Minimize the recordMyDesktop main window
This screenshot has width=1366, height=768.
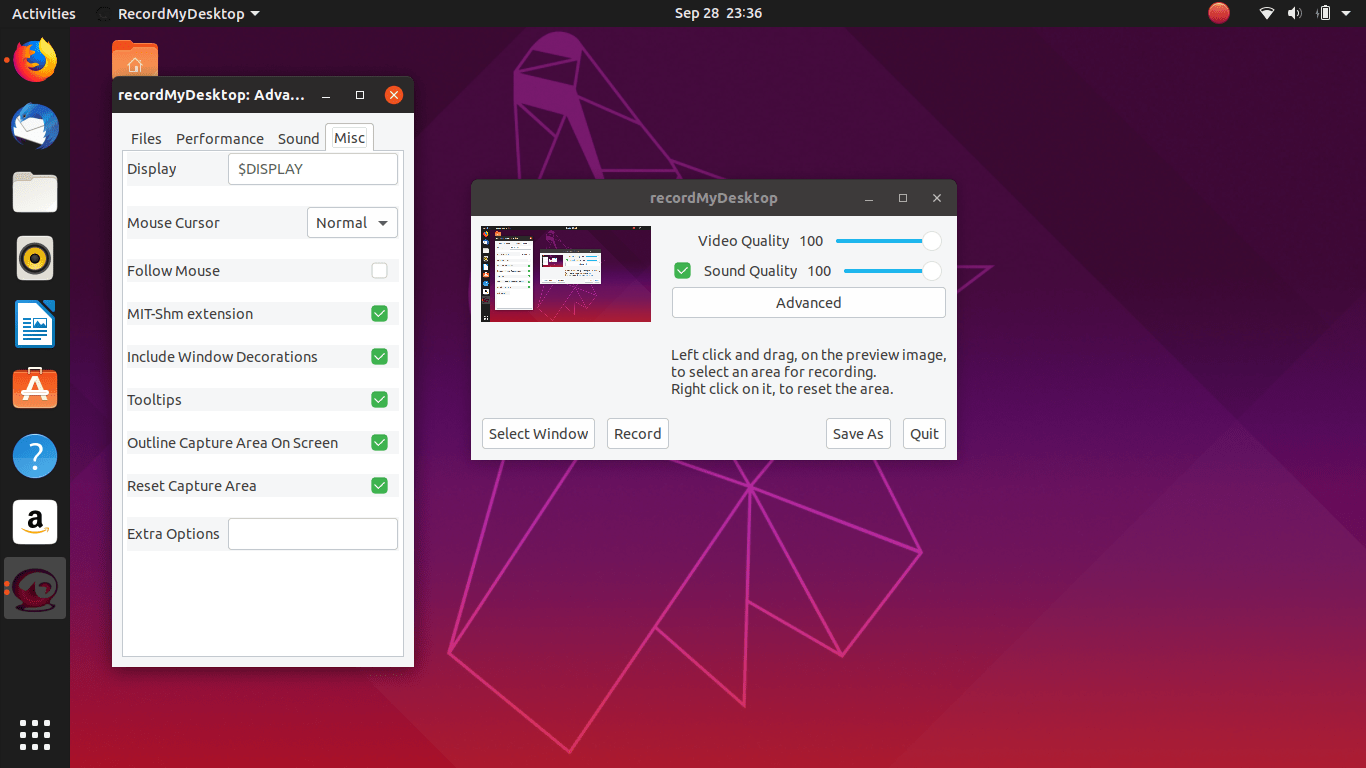(869, 198)
